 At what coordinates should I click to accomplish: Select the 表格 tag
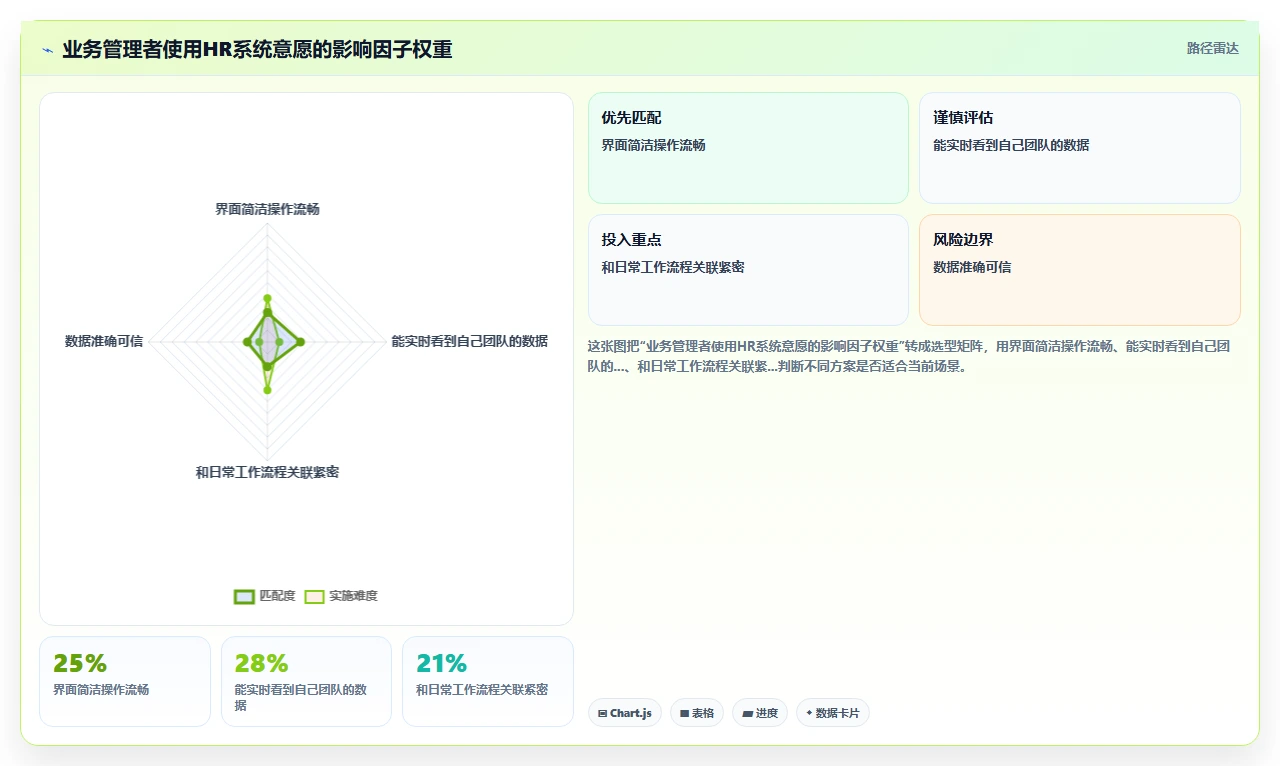(x=697, y=713)
